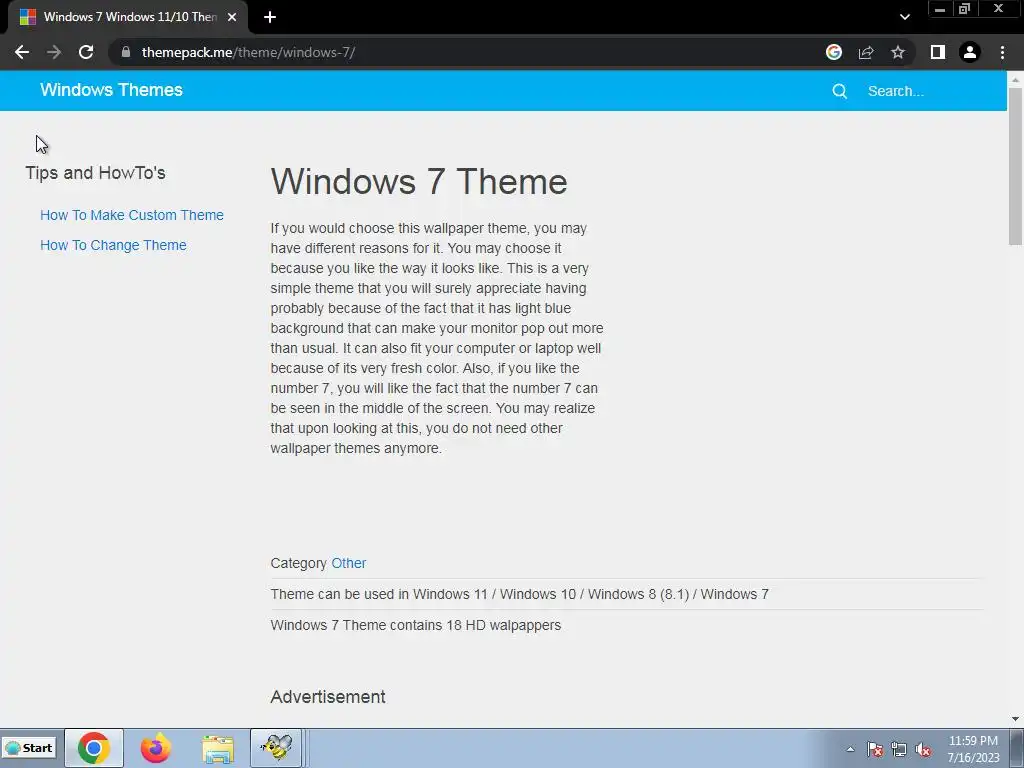The height and width of the screenshot is (768, 1024).
Task: Open the Other category link
Action: tap(349, 563)
